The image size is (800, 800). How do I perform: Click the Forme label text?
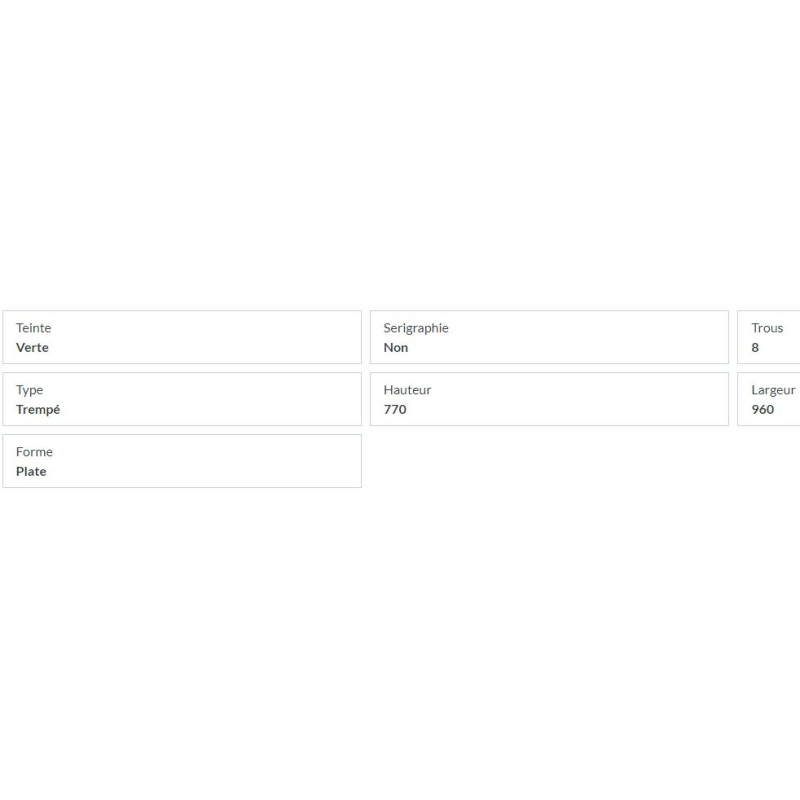coord(34,452)
